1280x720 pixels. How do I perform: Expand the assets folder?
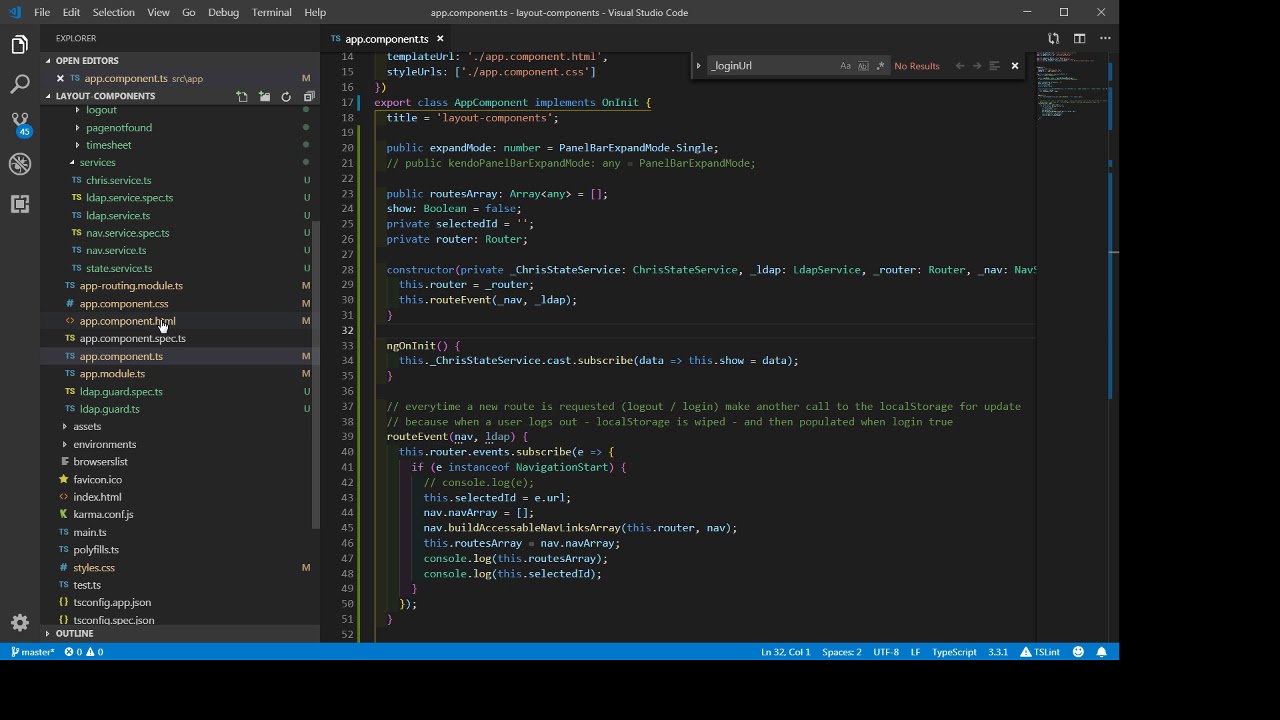(87, 427)
